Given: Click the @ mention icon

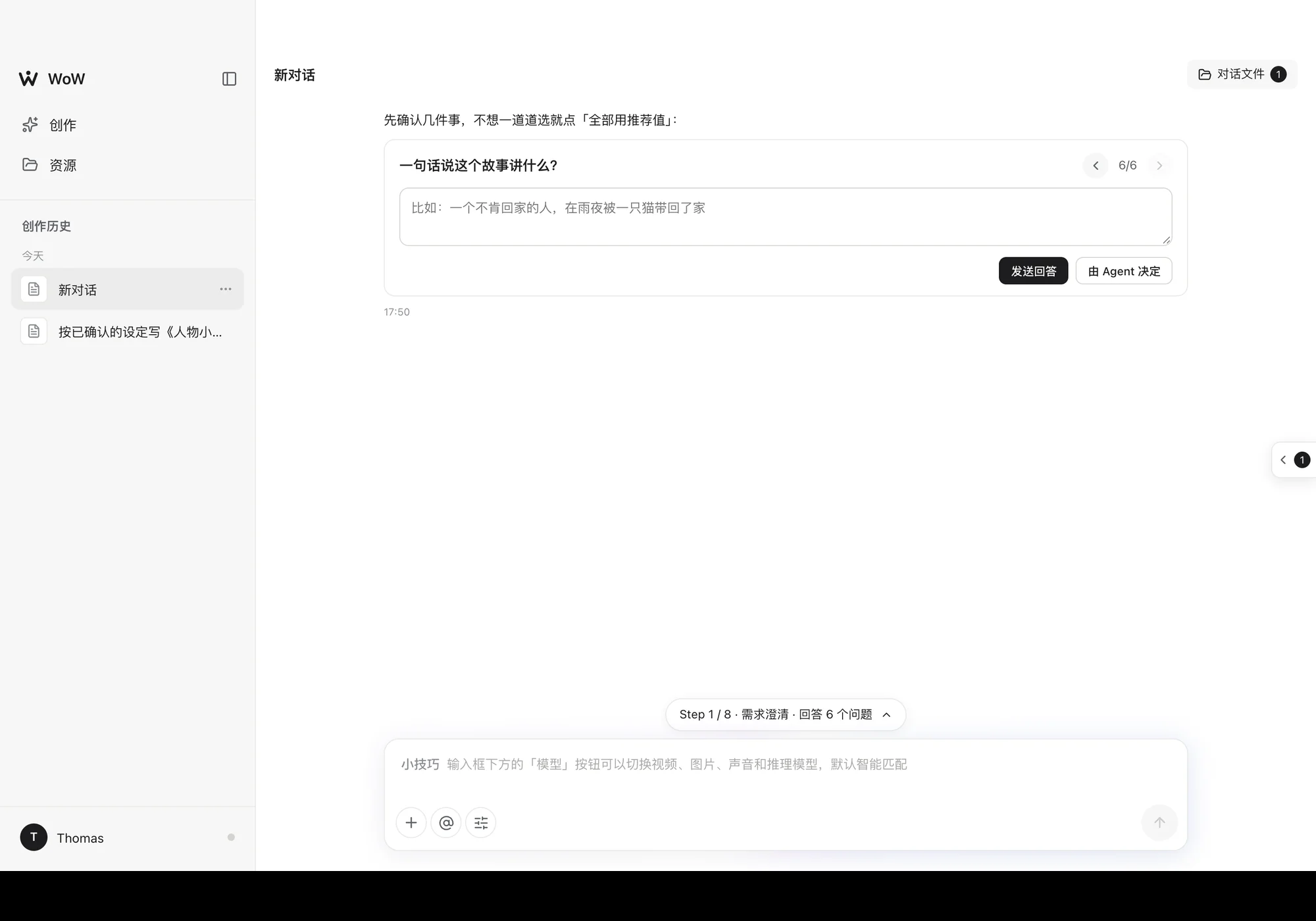Looking at the screenshot, I should [446, 823].
